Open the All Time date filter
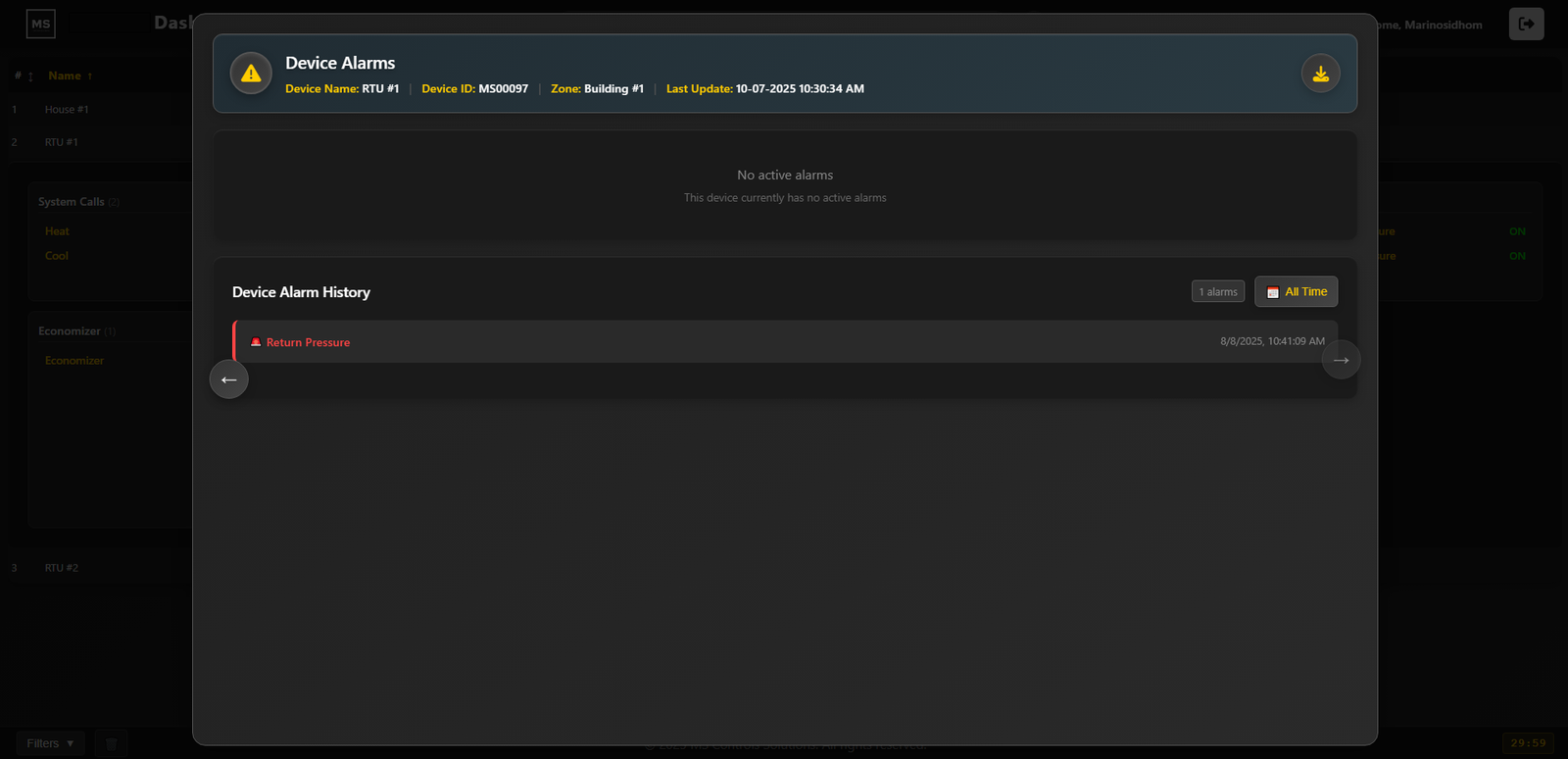The image size is (1568, 759). pos(1296,291)
